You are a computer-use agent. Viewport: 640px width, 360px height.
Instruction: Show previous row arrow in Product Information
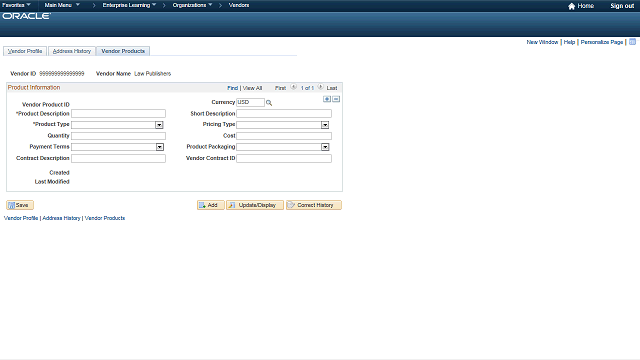[293, 87]
